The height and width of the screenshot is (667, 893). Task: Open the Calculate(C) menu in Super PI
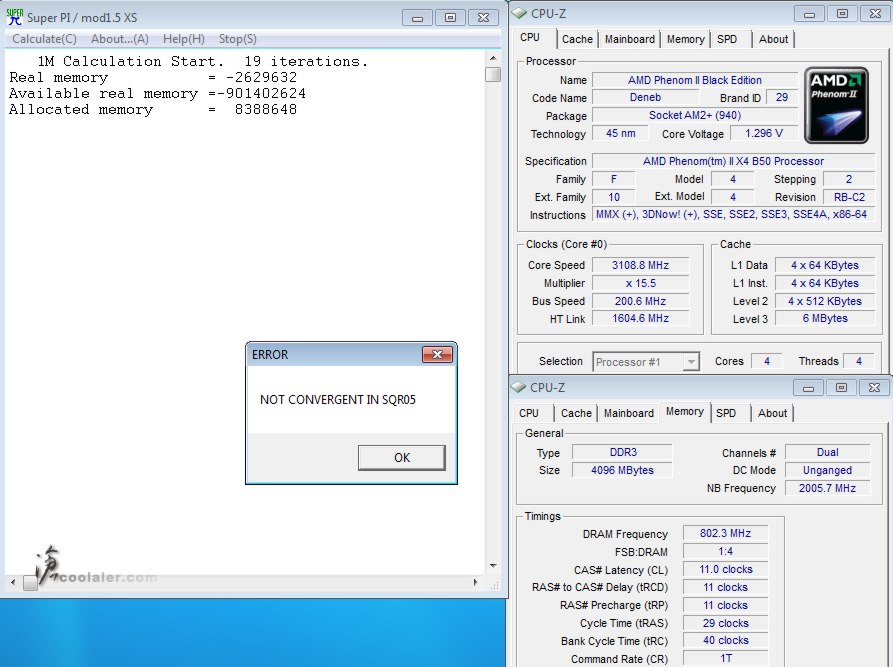[x=44, y=39]
